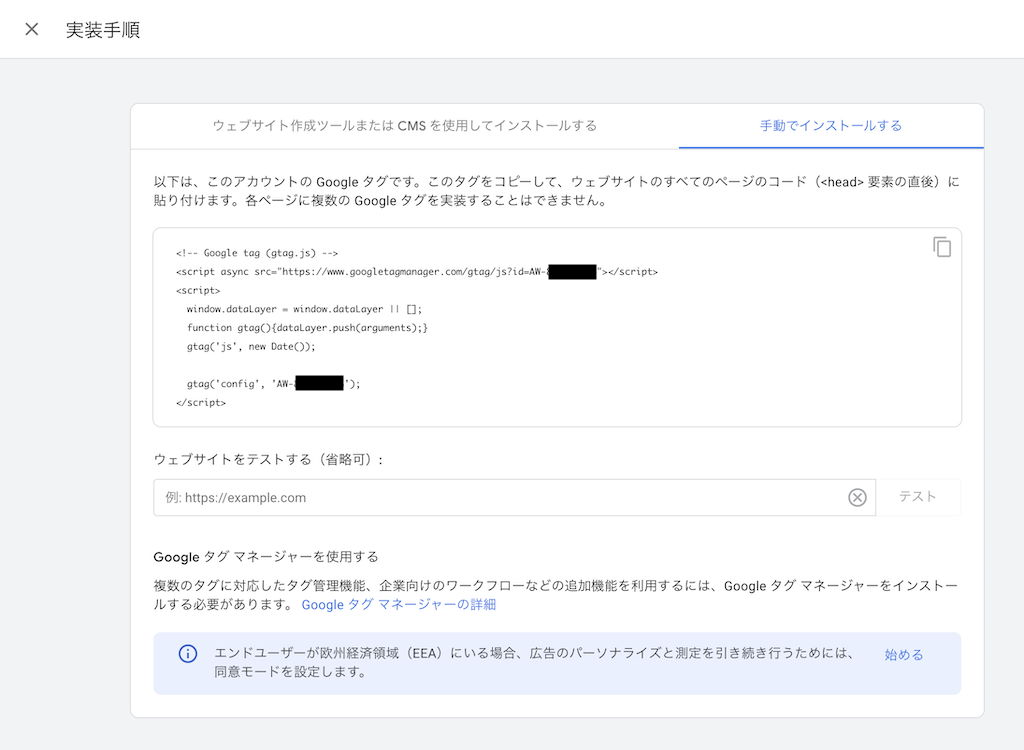Close the 実装手順 panel with the X icon
The width and height of the screenshot is (1024, 750).
pyautogui.click(x=31, y=29)
